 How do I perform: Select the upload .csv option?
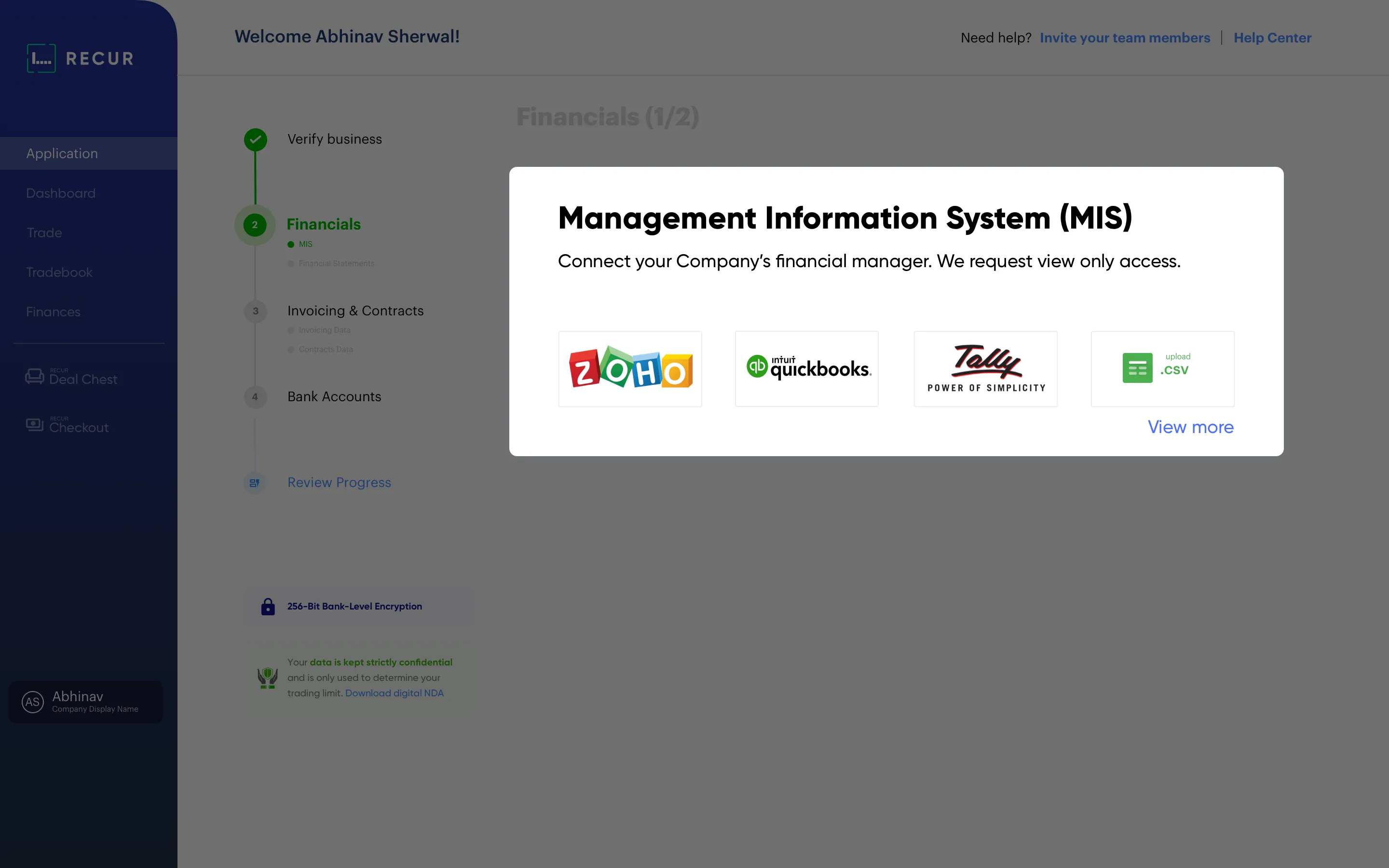pyautogui.click(x=1162, y=368)
